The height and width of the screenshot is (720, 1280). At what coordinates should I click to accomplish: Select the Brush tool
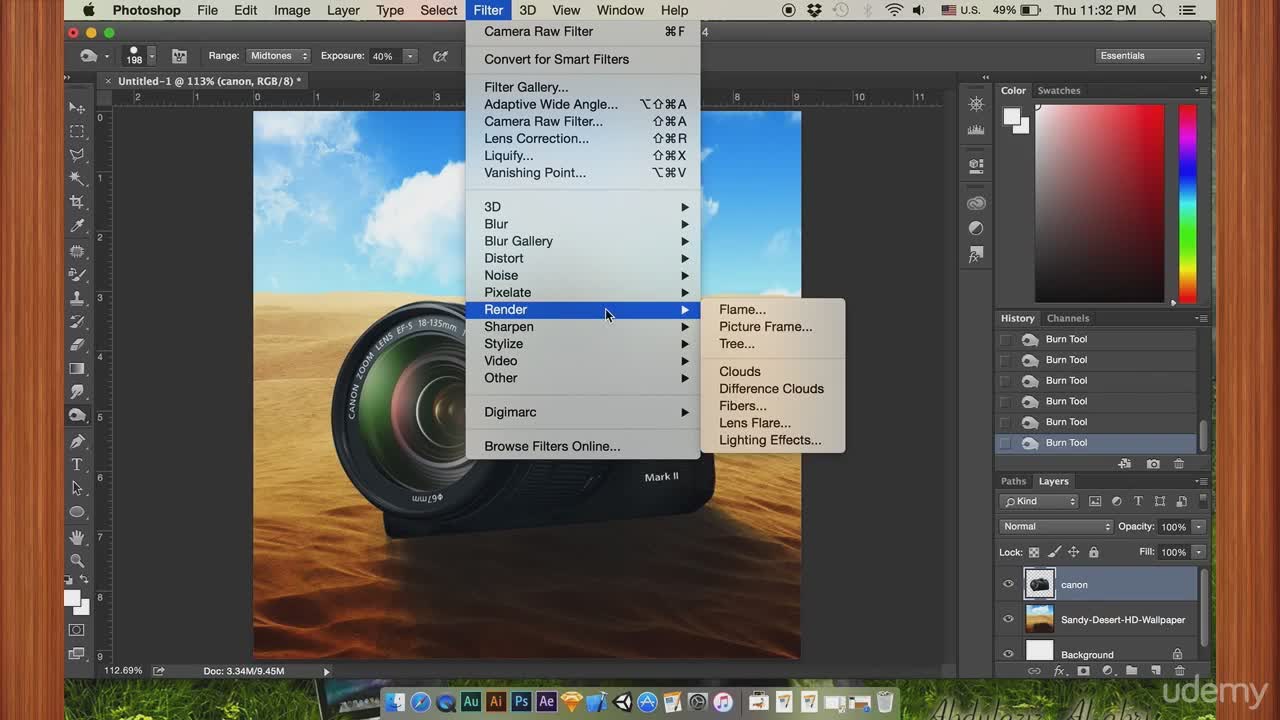[77, 274]
